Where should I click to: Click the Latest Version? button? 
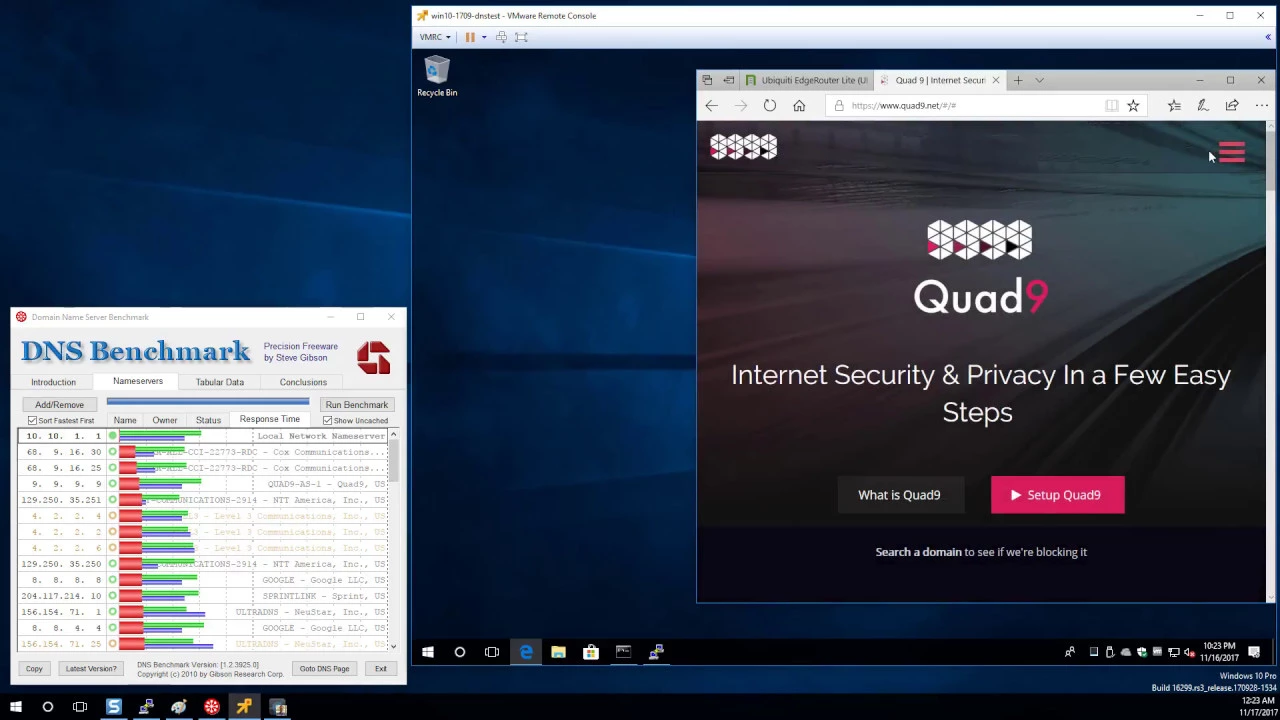(x=91, y=669)
